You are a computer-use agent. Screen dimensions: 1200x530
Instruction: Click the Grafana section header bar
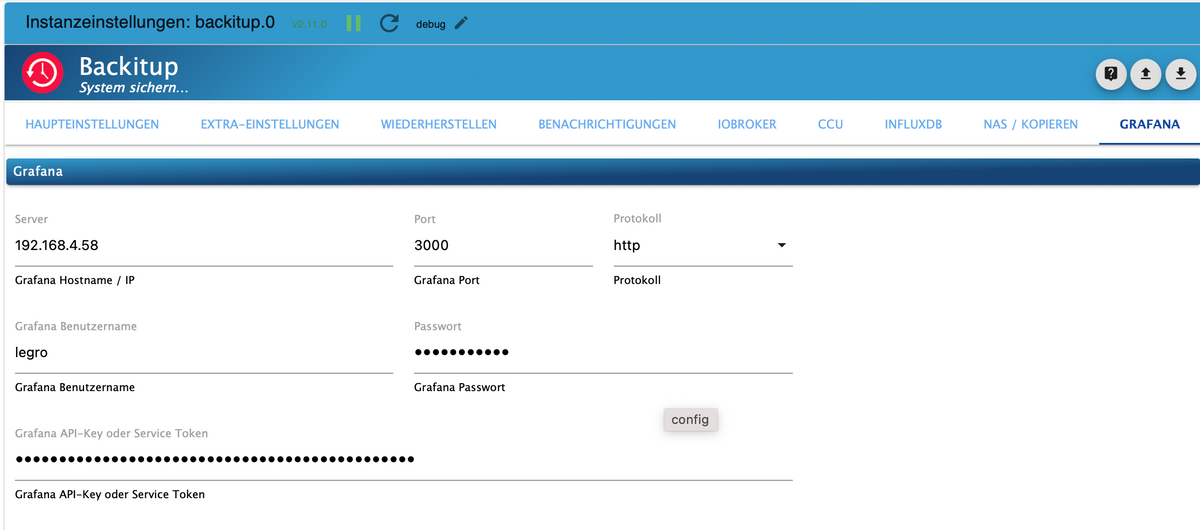pyautogui.click(x=602, y=172)
